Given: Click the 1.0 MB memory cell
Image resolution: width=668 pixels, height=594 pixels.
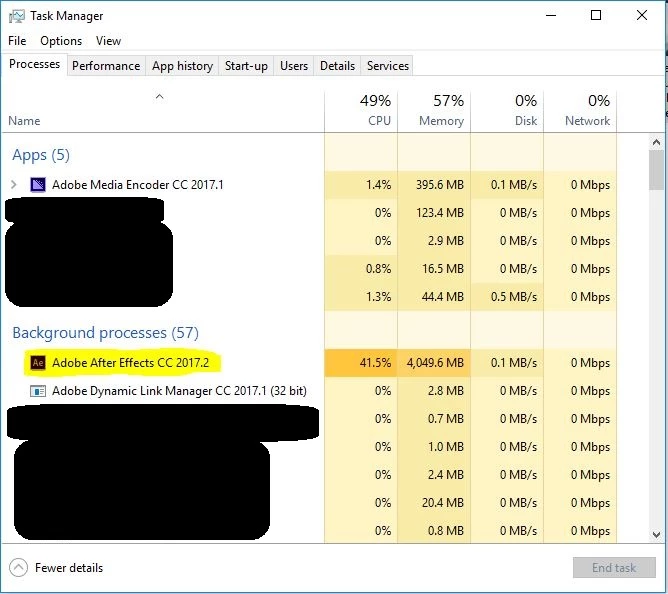Looking at the screenshot, I should [x=434, y=447].
